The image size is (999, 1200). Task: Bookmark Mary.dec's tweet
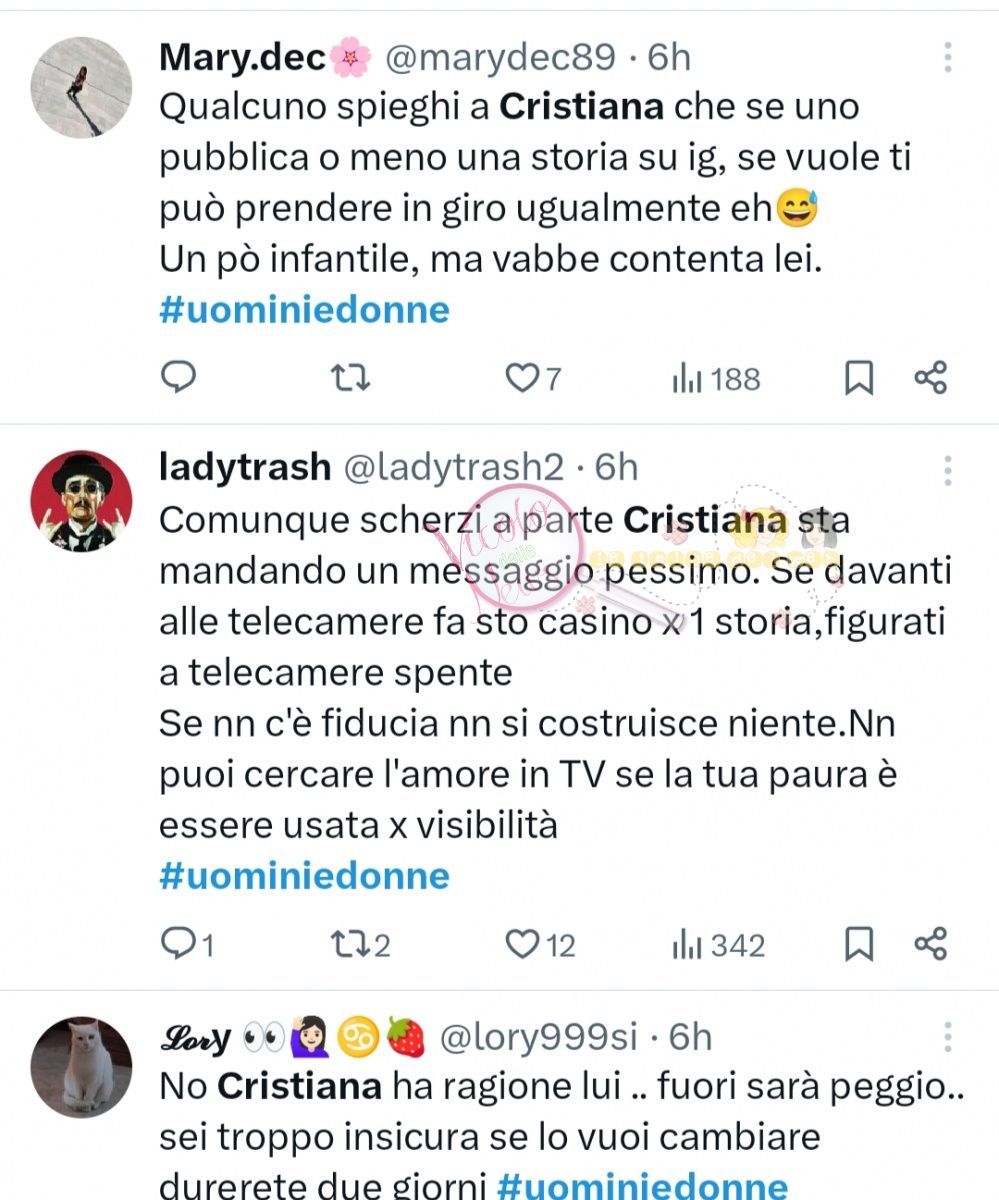[859, 379]
